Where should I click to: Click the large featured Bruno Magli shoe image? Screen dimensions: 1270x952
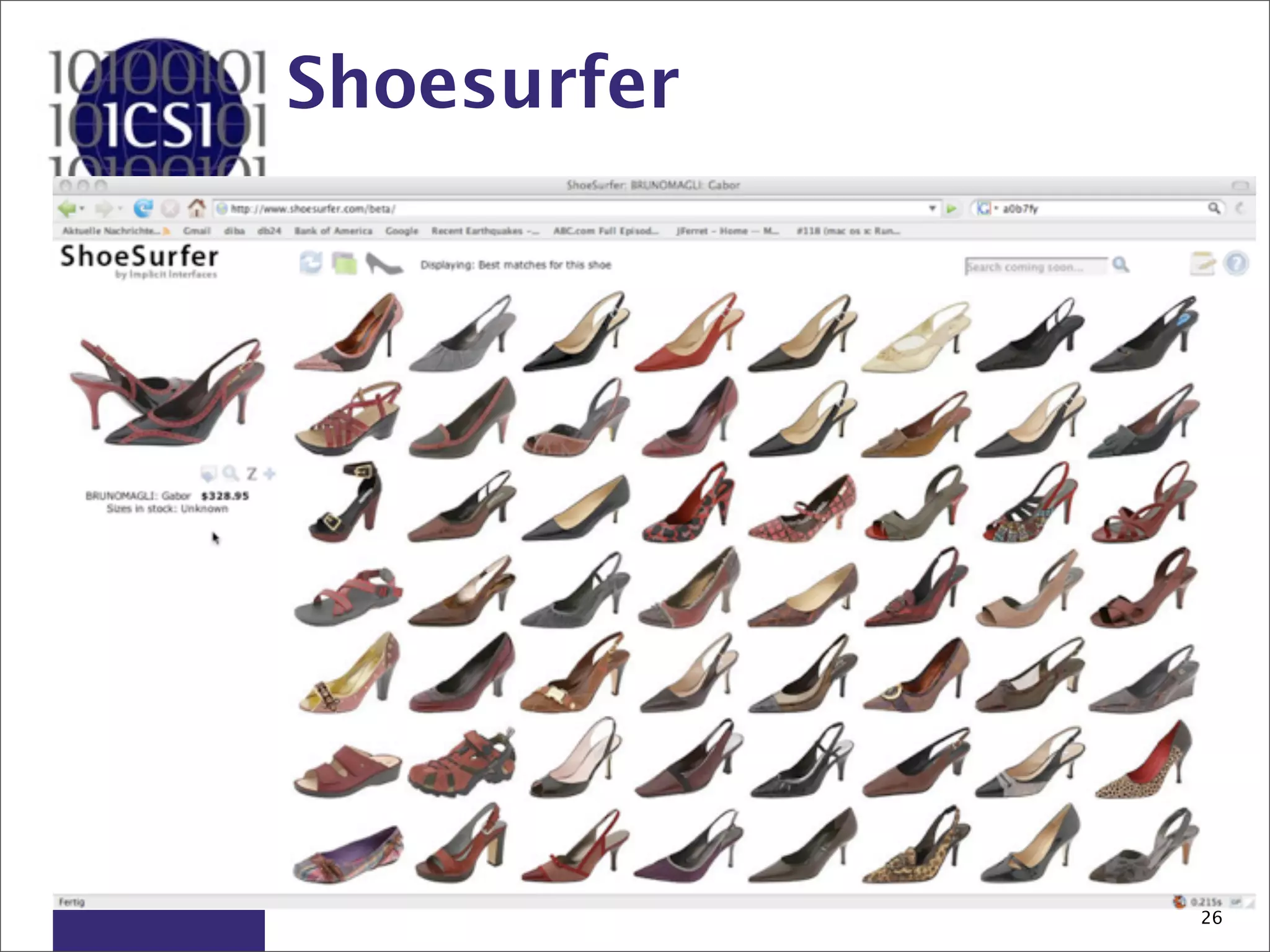pos(166,391)
